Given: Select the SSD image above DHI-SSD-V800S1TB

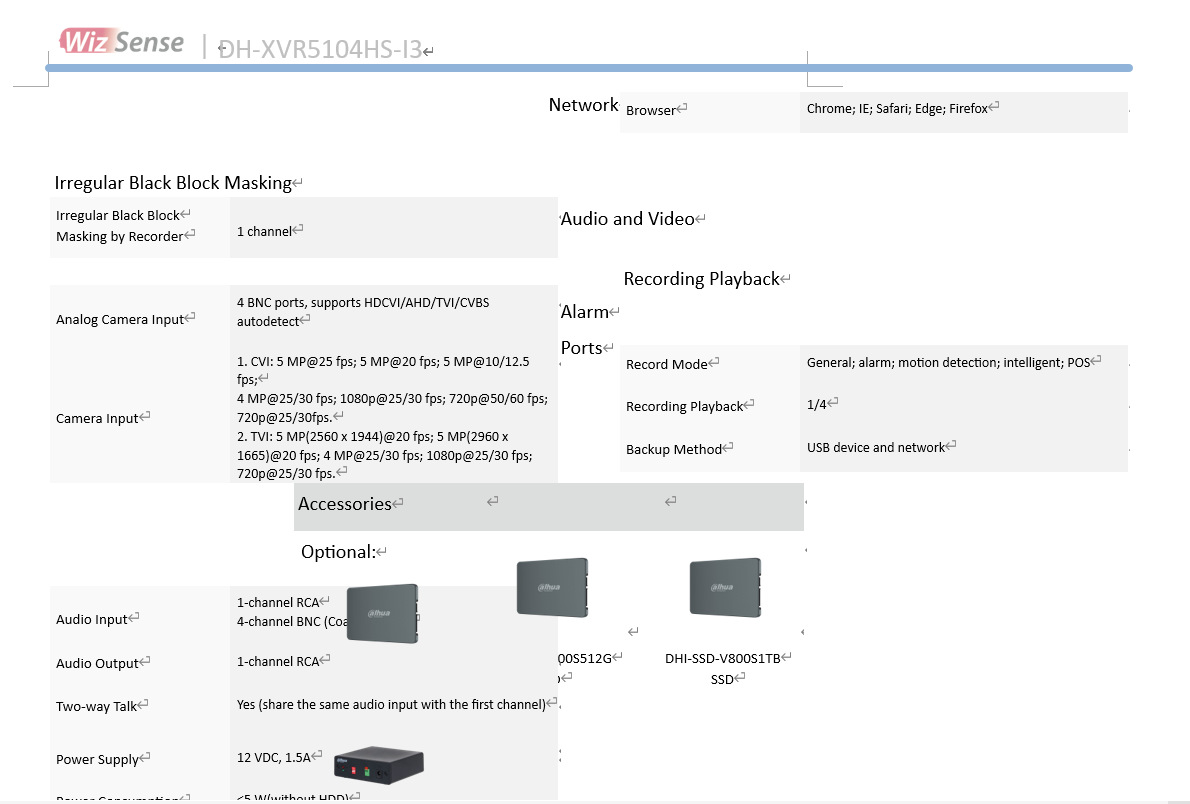Looking at the screenshot, I should pos(726,588).
